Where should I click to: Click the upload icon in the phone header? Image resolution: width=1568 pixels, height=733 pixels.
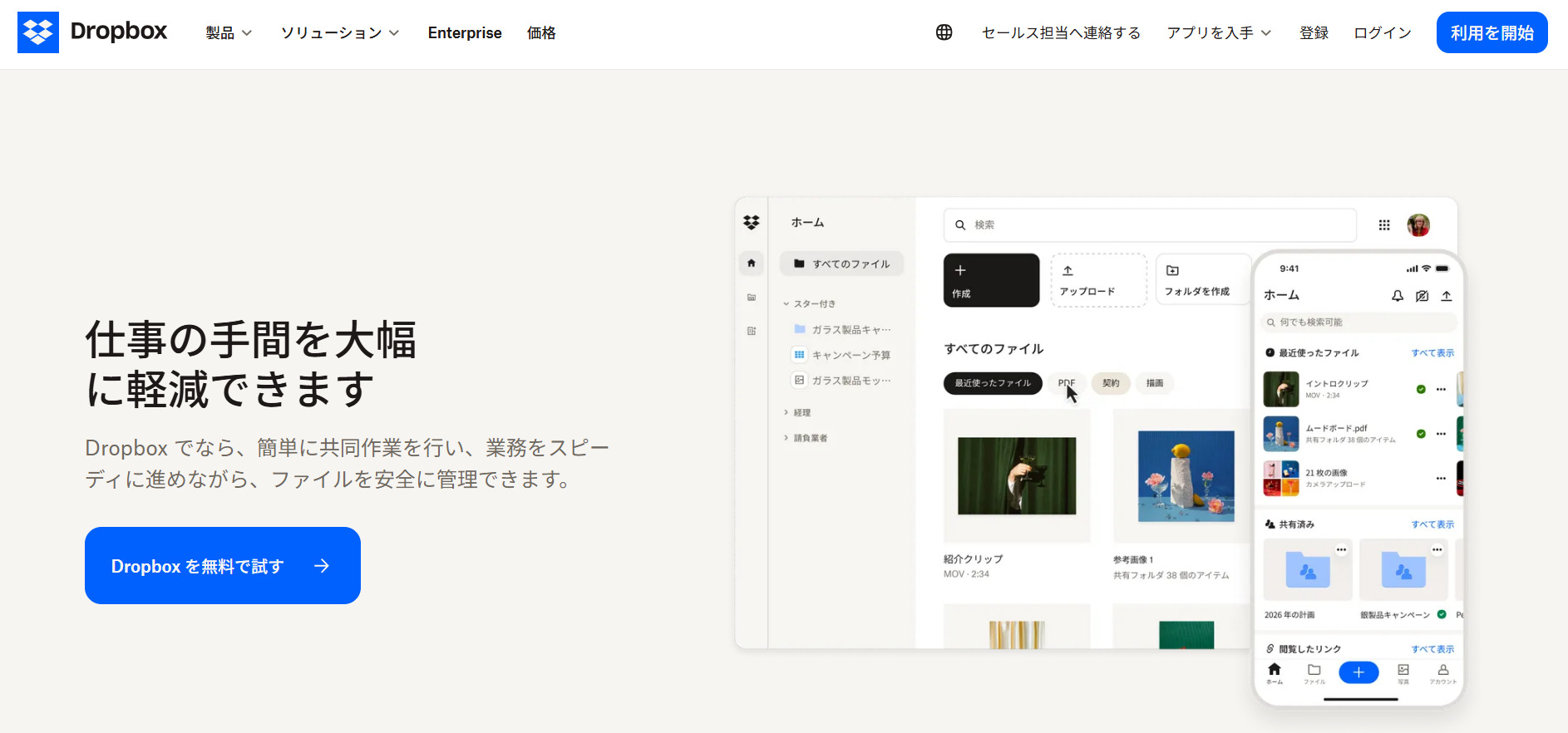tap(1447, 296)
